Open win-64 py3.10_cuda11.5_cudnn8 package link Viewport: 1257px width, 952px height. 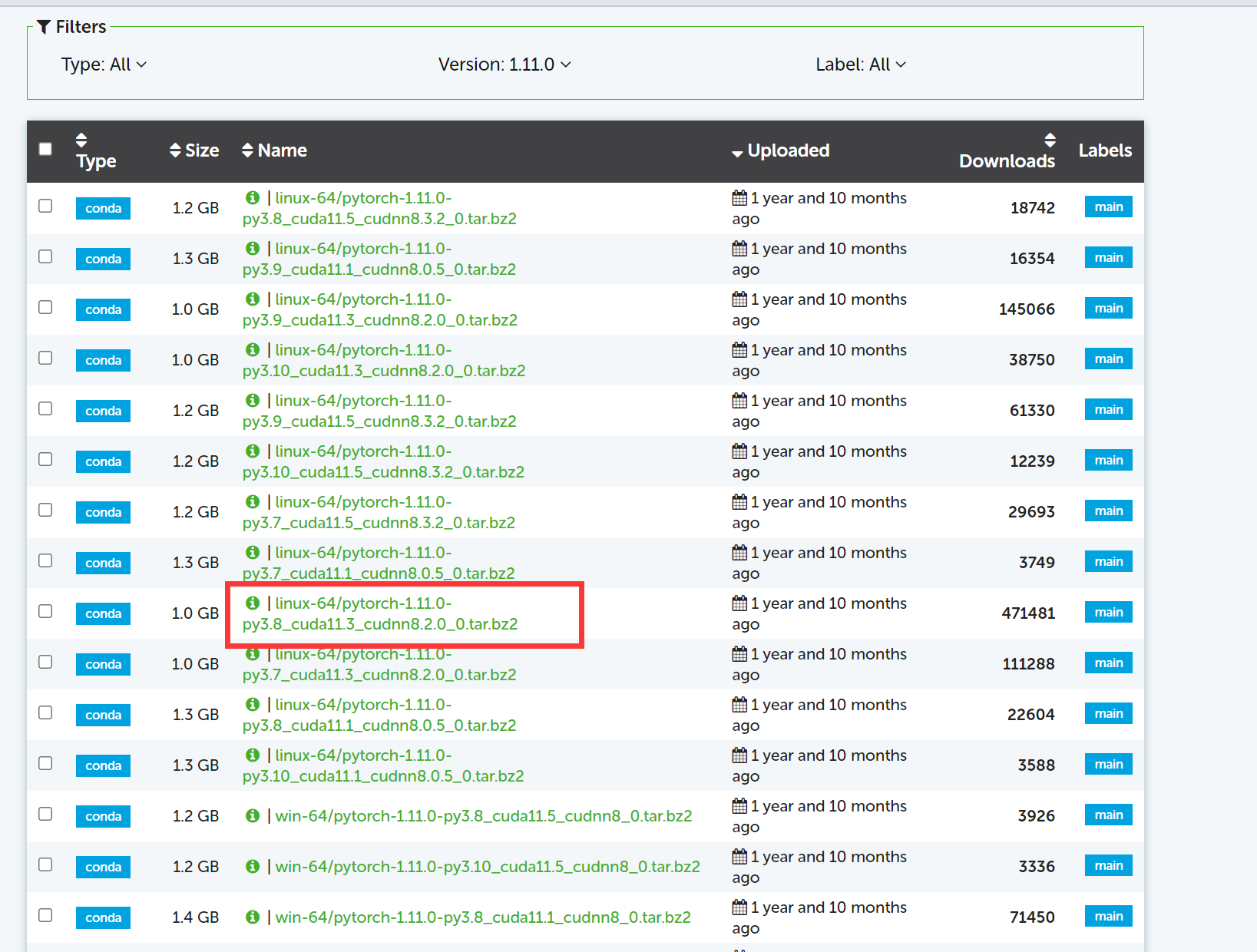pyautogui.click(x=488, y=867)
